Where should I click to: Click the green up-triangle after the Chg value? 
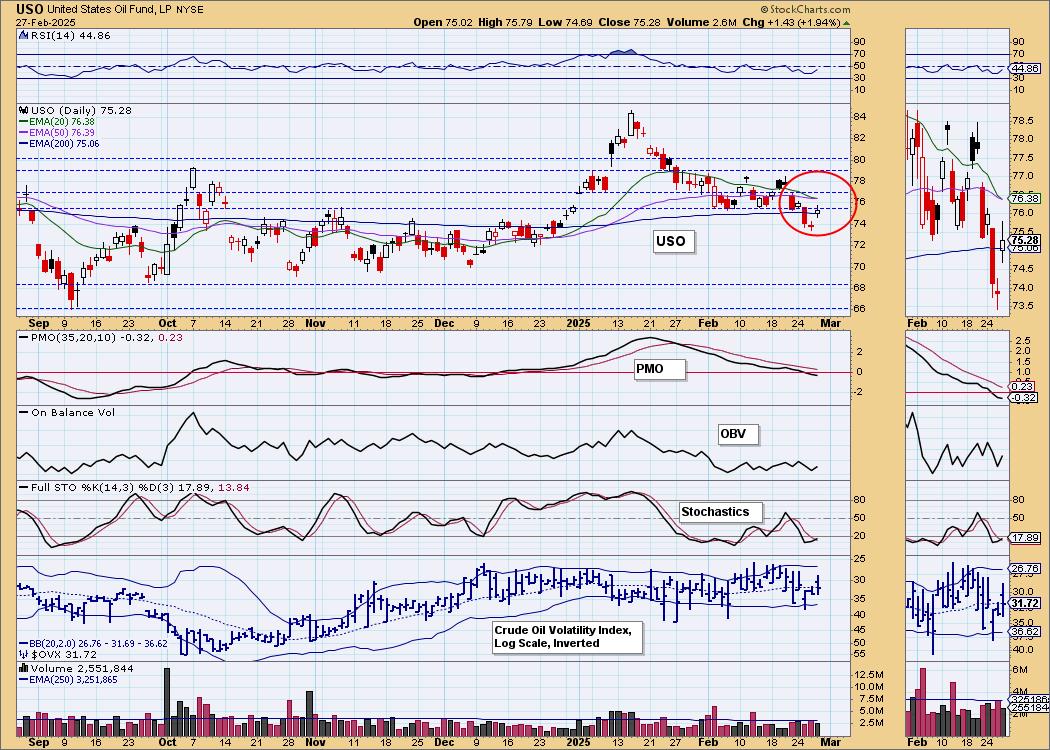(x=846, y=22)
